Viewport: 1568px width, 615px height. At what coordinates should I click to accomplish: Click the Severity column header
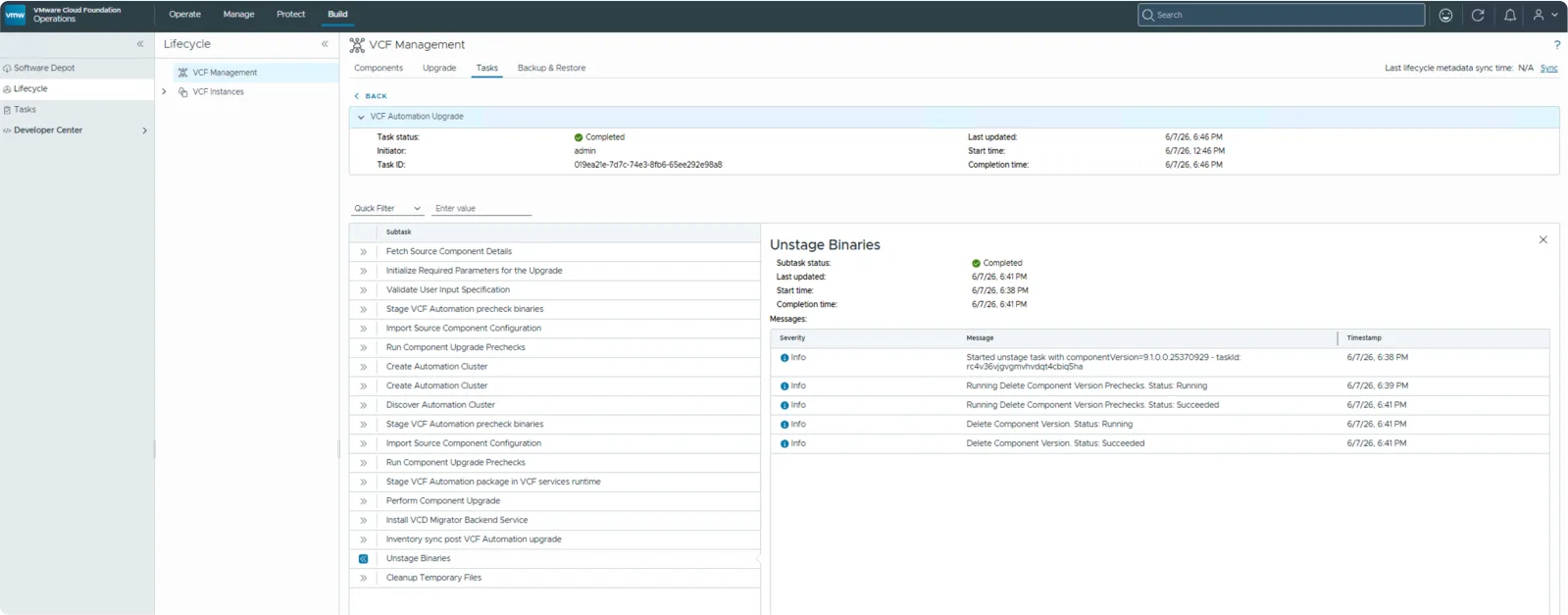point(792,338)
